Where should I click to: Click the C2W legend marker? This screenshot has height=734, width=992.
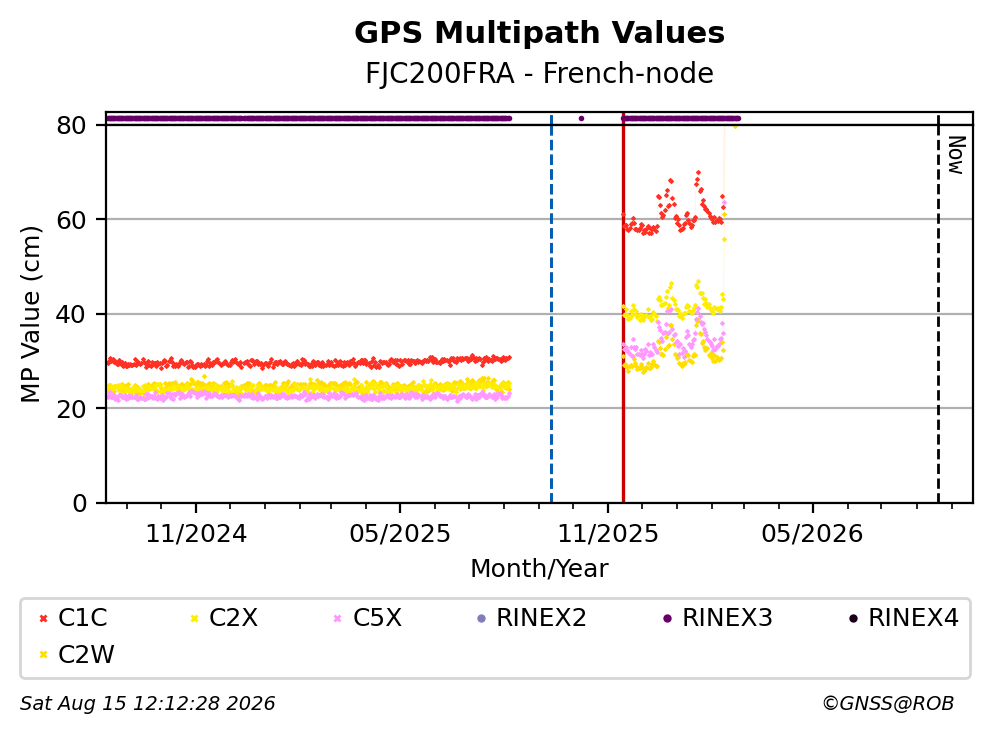tap(43, 655)
